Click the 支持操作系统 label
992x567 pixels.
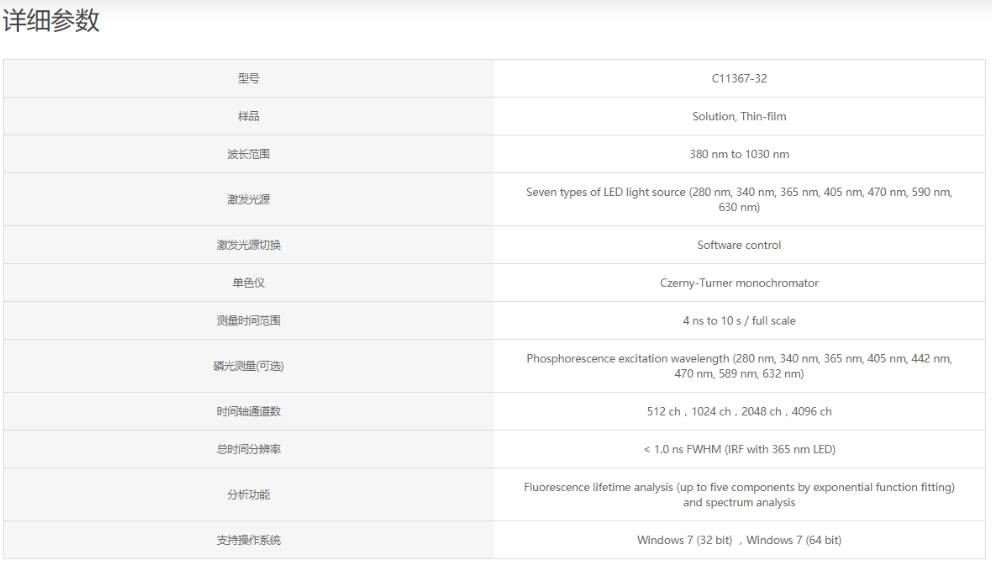tap(249, 540)
